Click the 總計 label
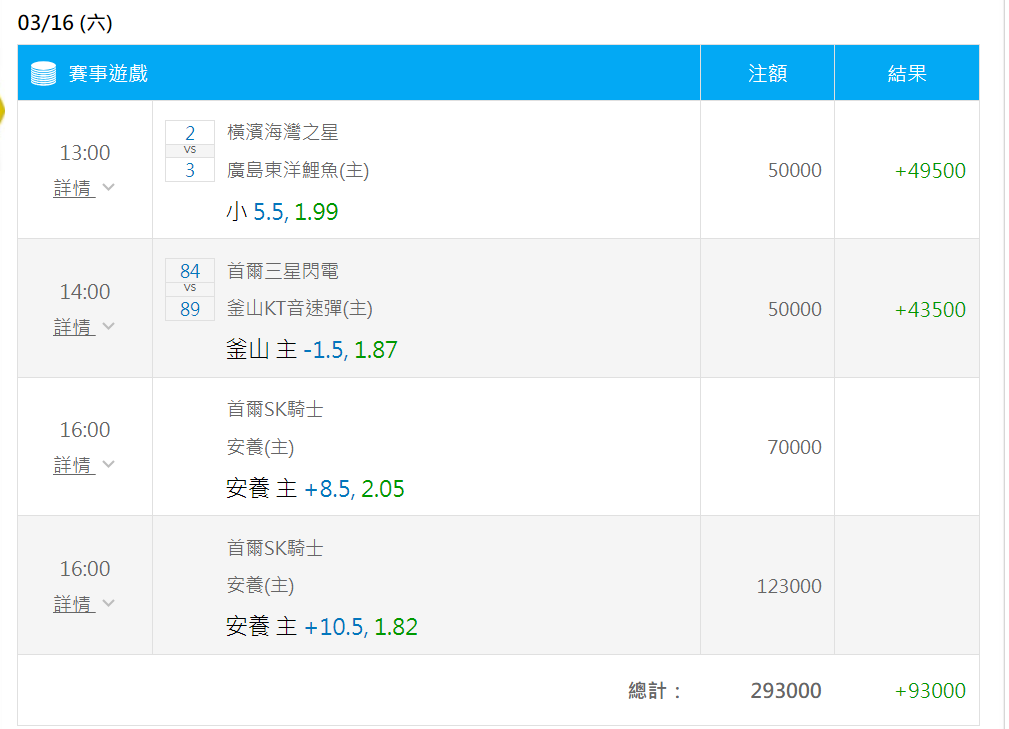This screenshot has width=1009, height=729. 654,690
